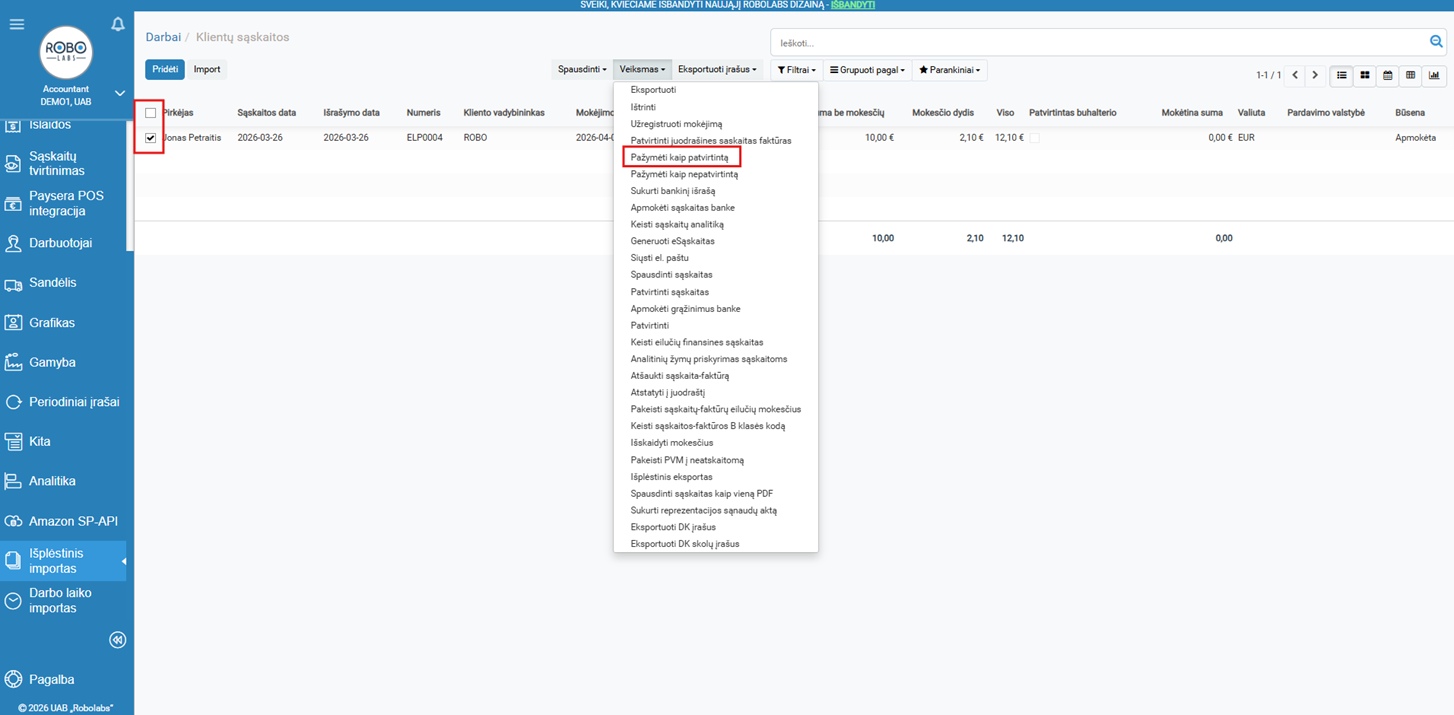Viewport: 1454px width, 715px height.
Task: Open Išplėstinis importas sidebar section
Action: 63,561
